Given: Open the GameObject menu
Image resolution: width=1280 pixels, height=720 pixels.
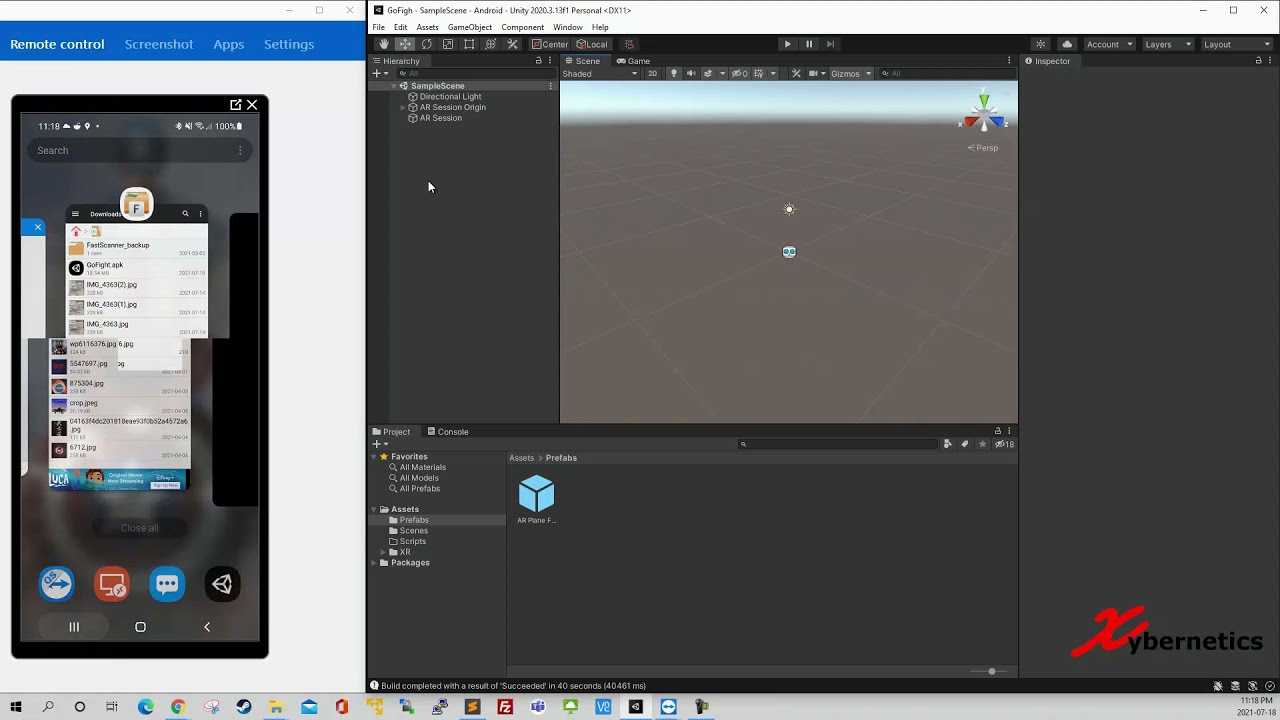Looking at the screenshot, I should (470, 27).
